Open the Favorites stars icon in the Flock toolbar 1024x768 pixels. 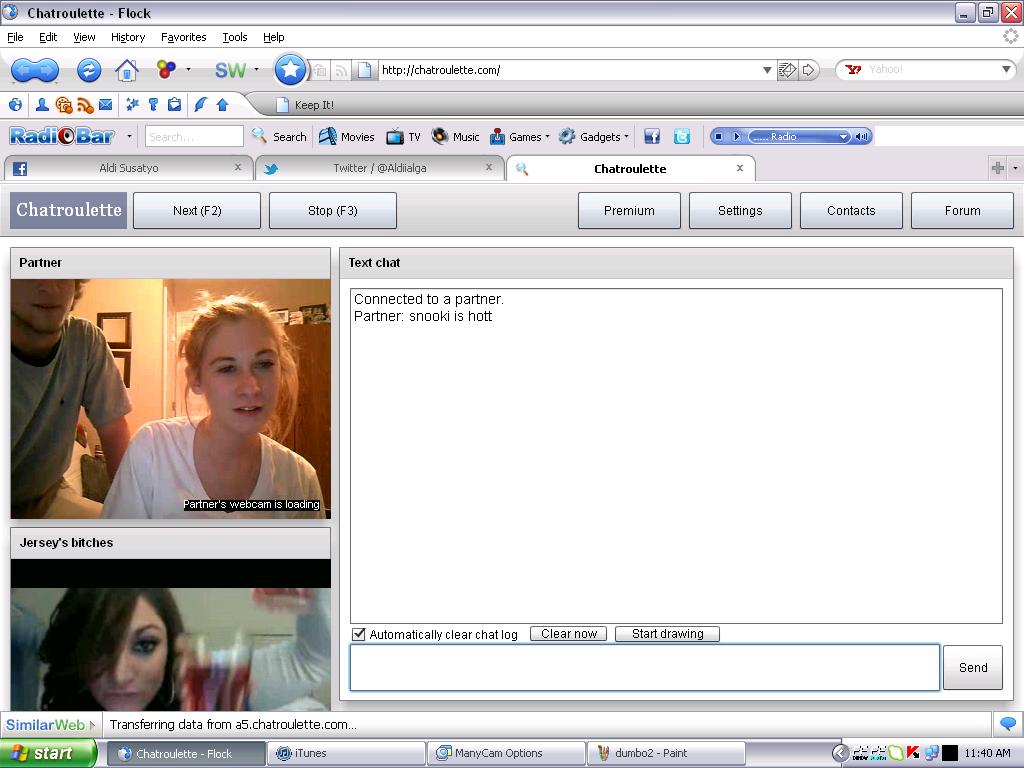pyautogui.click(x=133, y=104)
